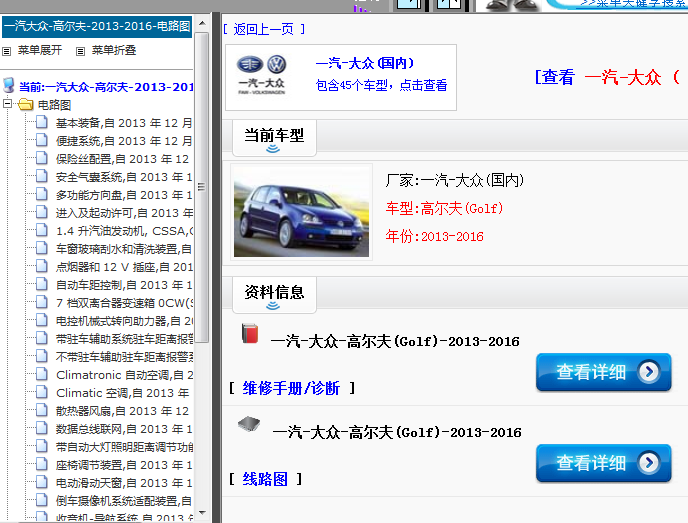Click 菜单折叠 menu label
688x523 pixels.
click(114, 50)
